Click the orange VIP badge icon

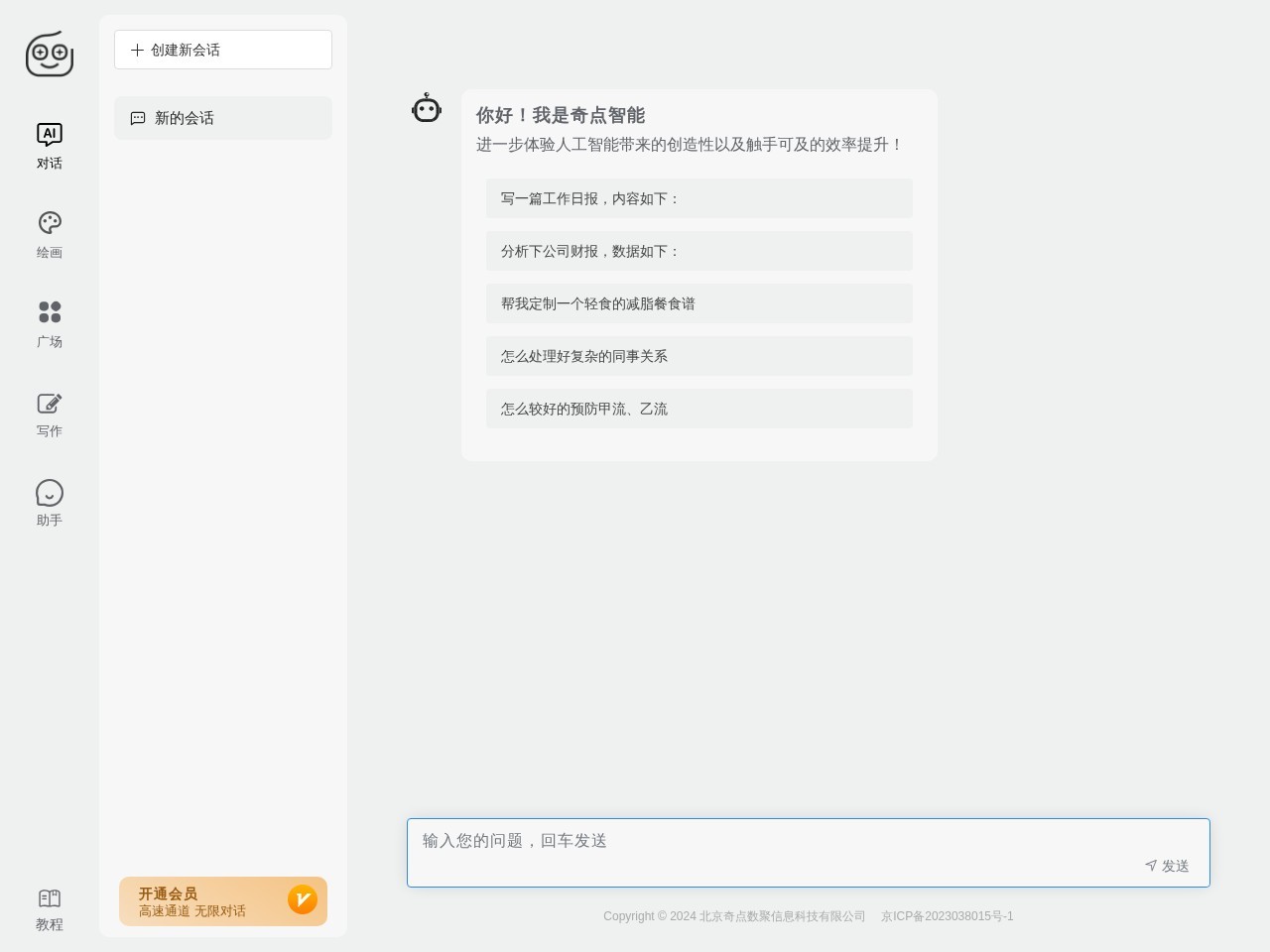pyautogui.click(x=303, y=899)
